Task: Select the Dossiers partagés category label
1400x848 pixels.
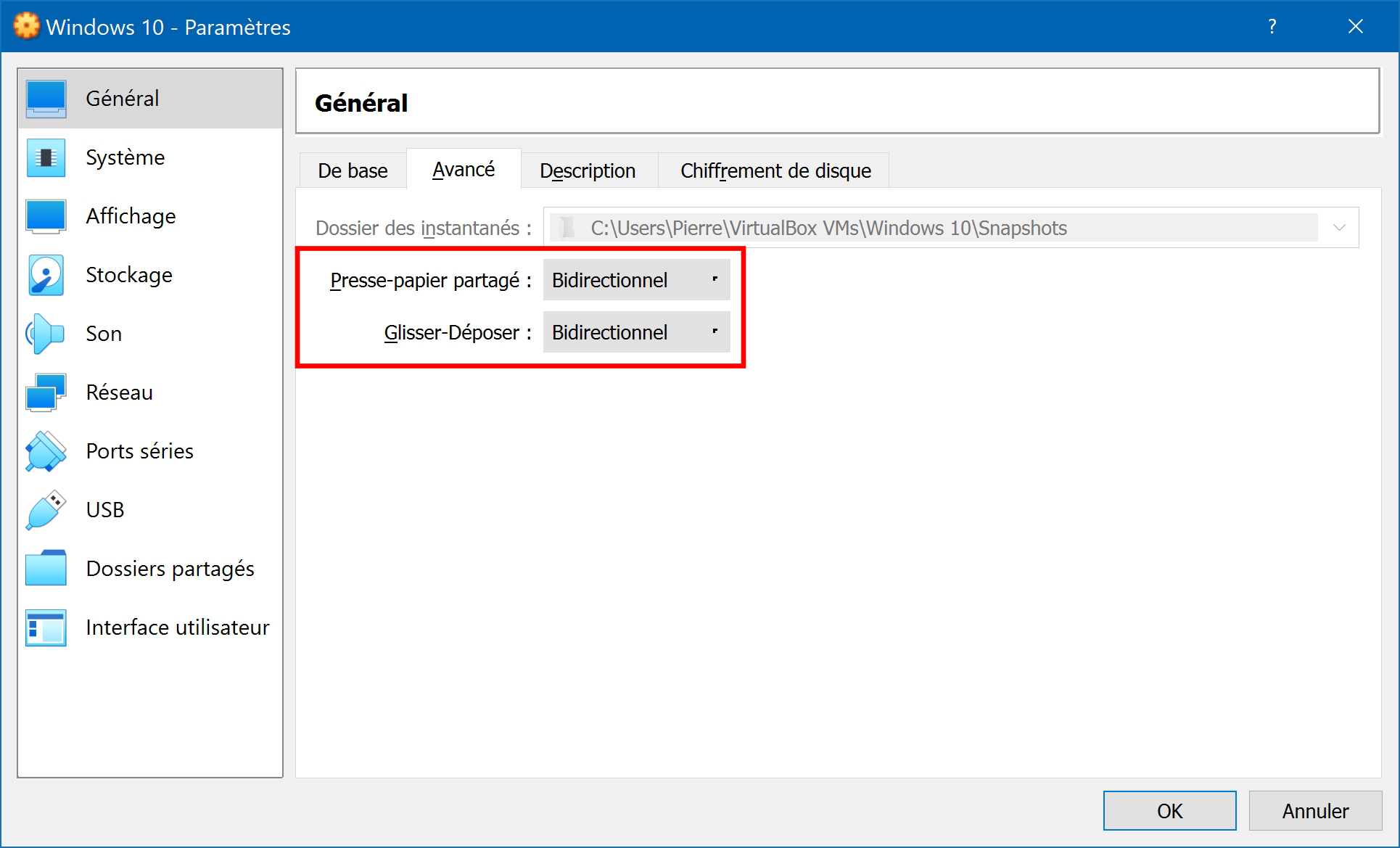Action: coord(170,569)
